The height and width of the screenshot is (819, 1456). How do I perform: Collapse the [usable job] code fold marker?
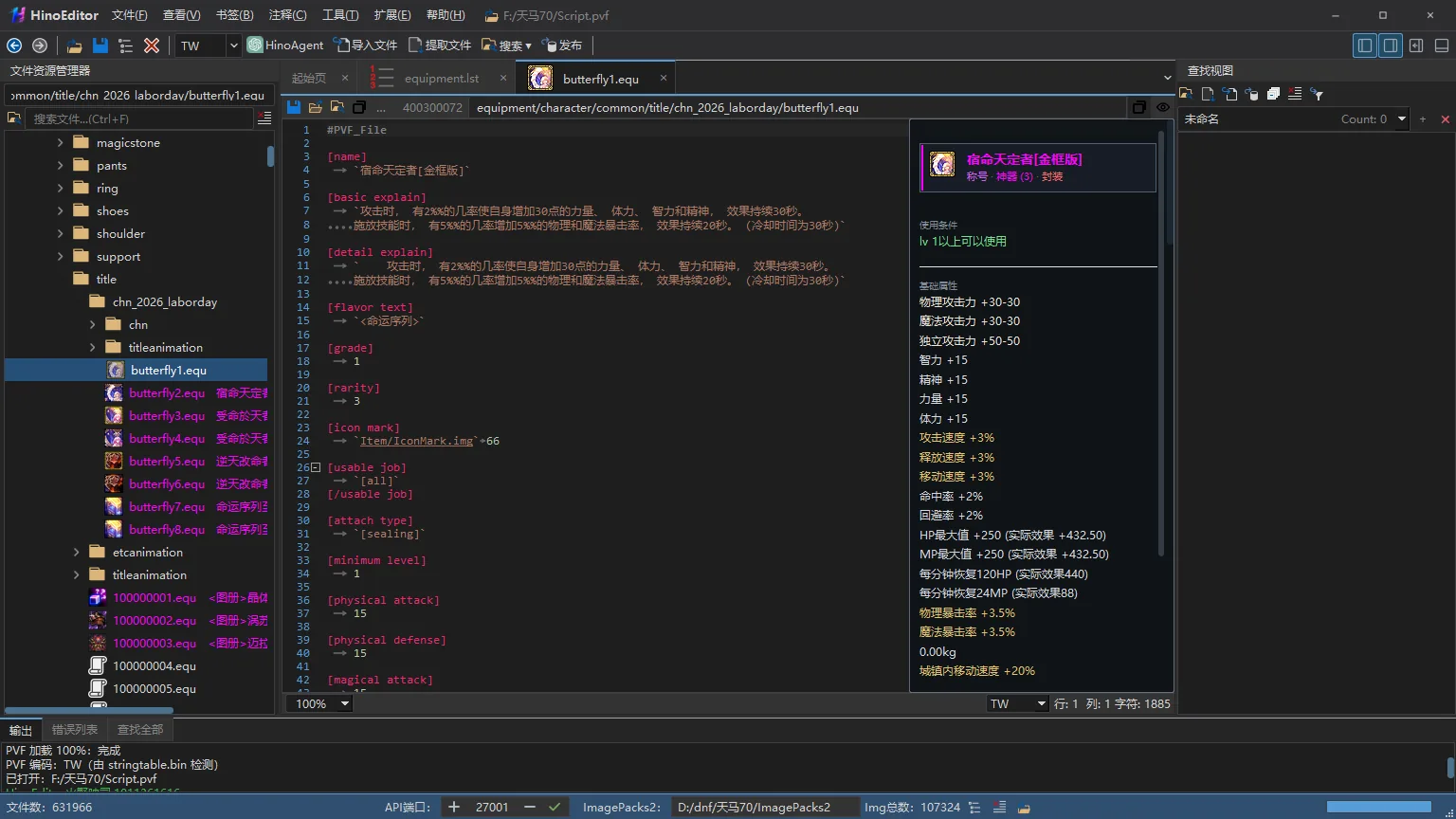[317, 467]
